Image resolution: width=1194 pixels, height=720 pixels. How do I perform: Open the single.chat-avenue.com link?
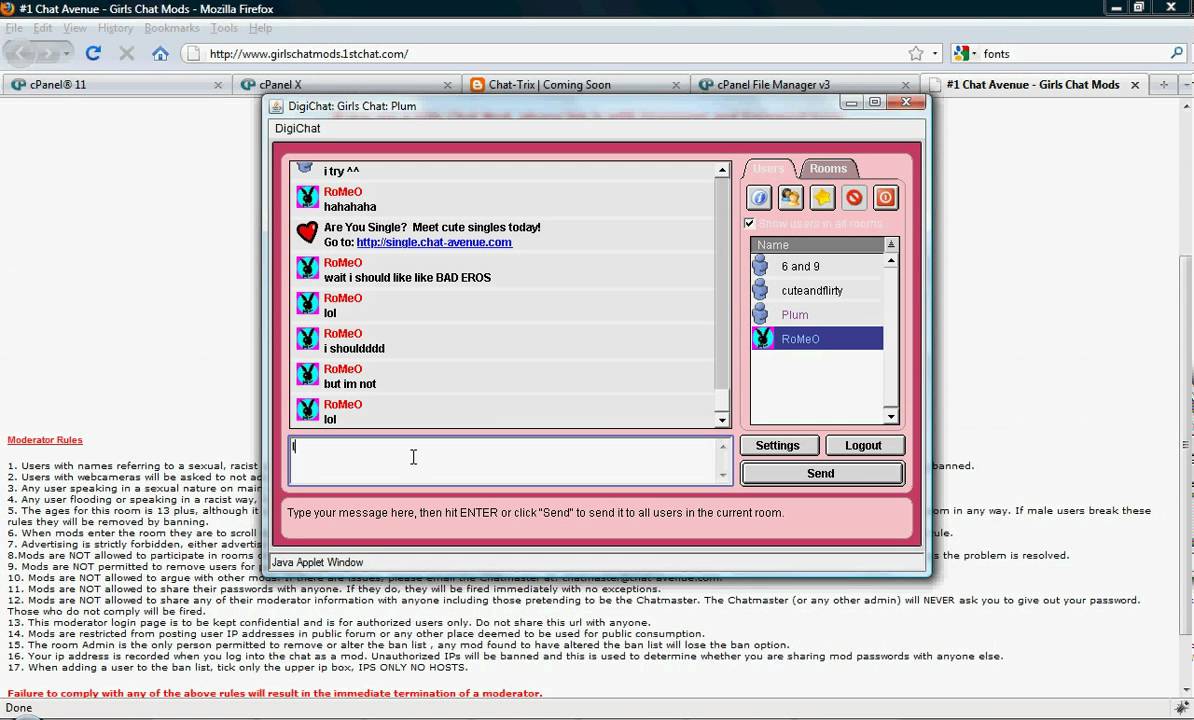pyautogui.click(x=434, y=242)
